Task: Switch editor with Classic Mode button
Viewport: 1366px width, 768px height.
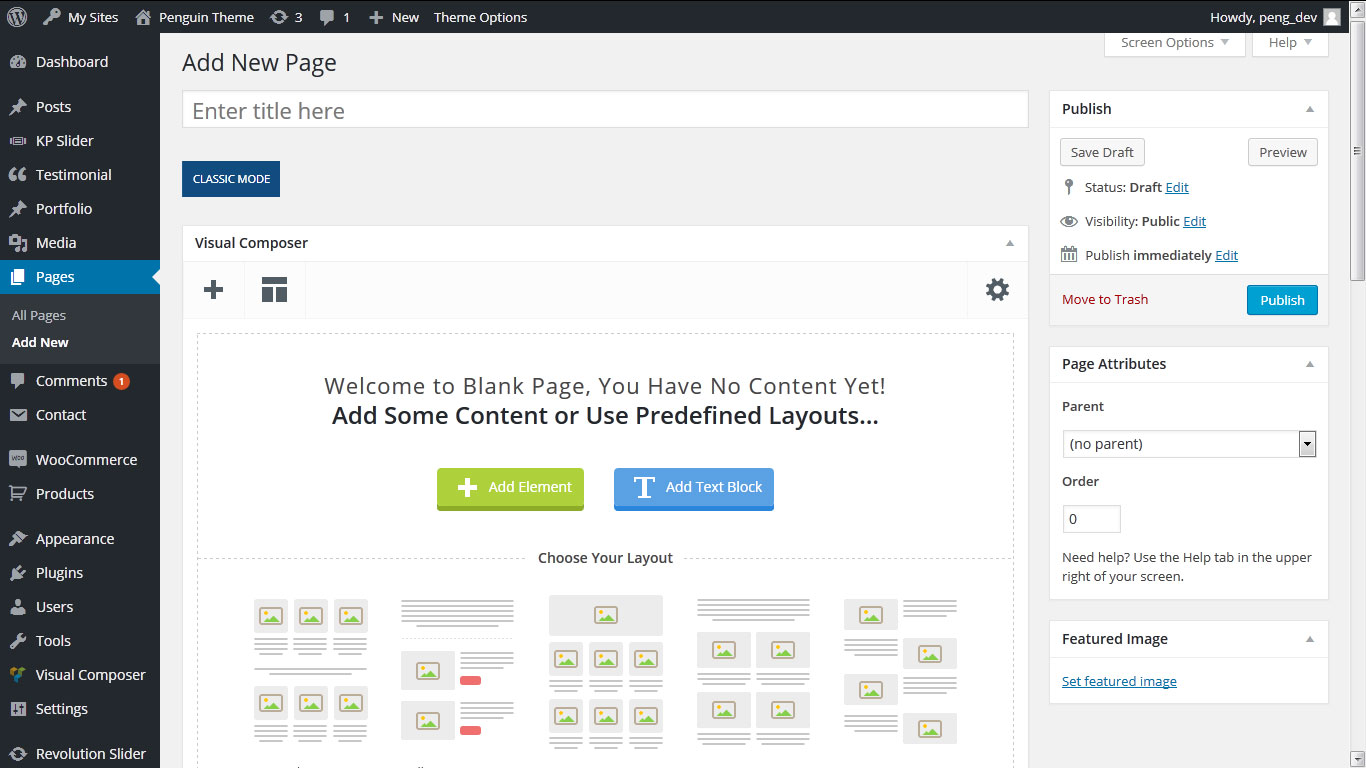Action: tap(231, 179)
